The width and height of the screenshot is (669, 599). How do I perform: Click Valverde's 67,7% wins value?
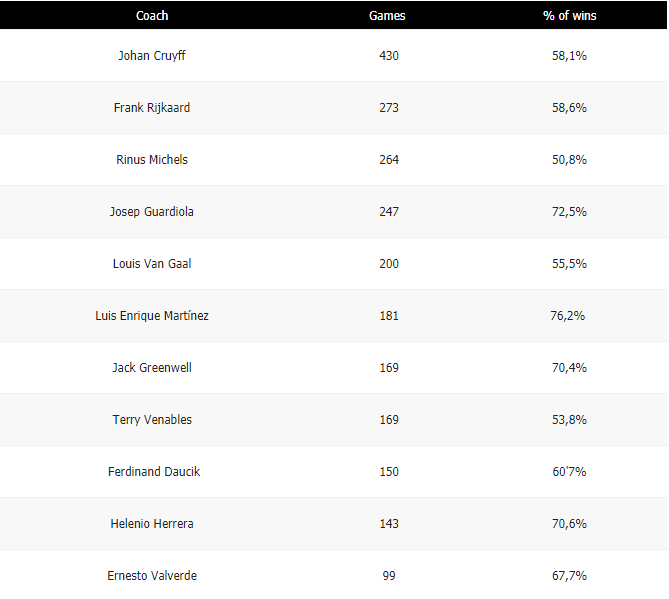point(569,576)
